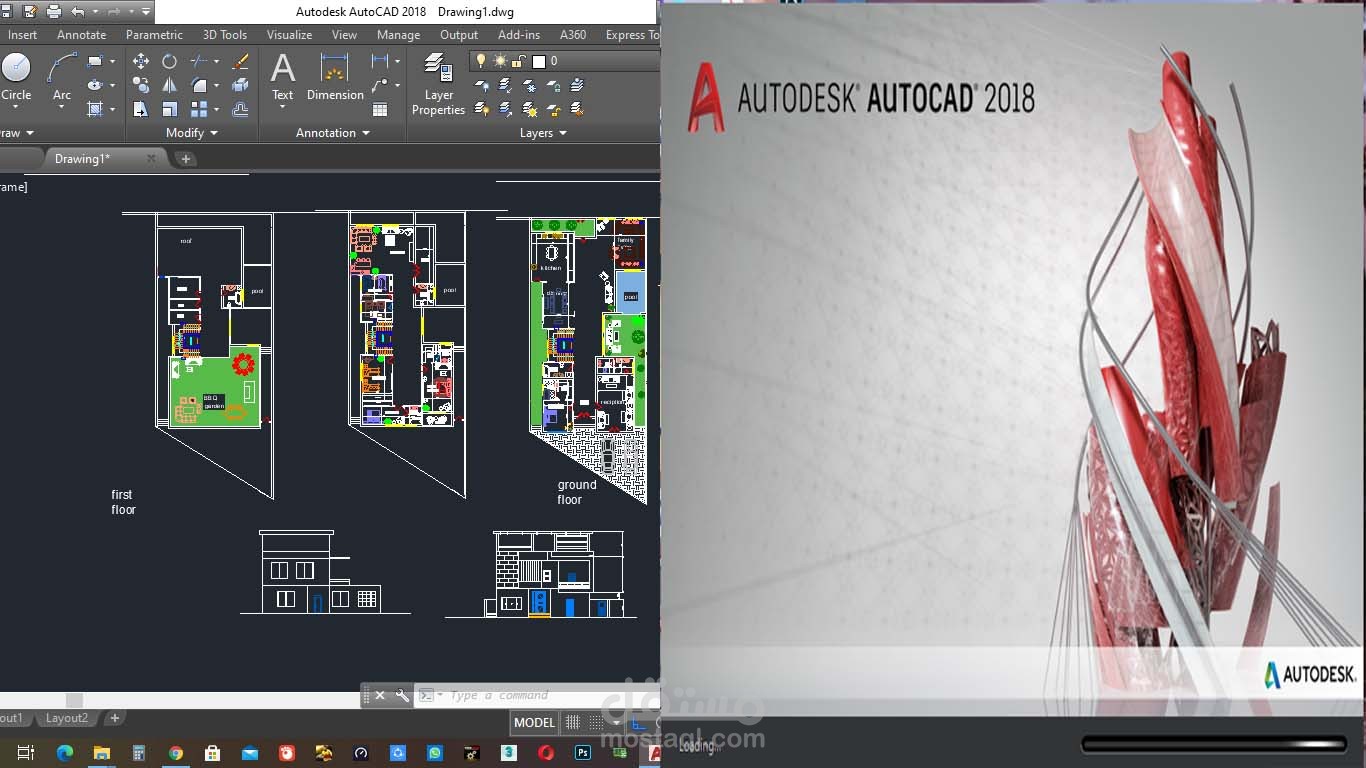Viewport: 1366px width, 768px height.
Task: Click the MODEL button in status bar
Action: tap(534, 722)
